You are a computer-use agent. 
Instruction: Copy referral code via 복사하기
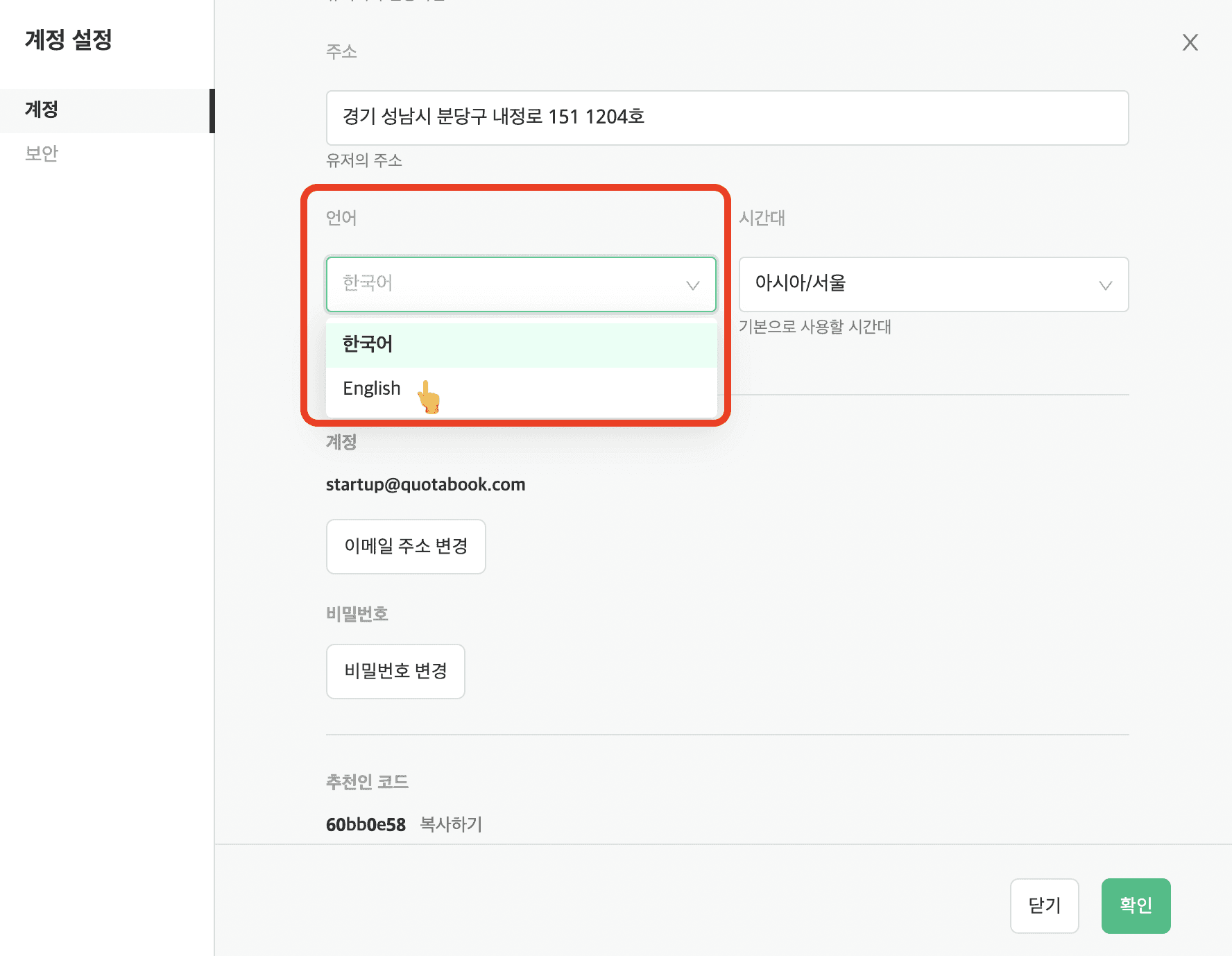(451, 824)
